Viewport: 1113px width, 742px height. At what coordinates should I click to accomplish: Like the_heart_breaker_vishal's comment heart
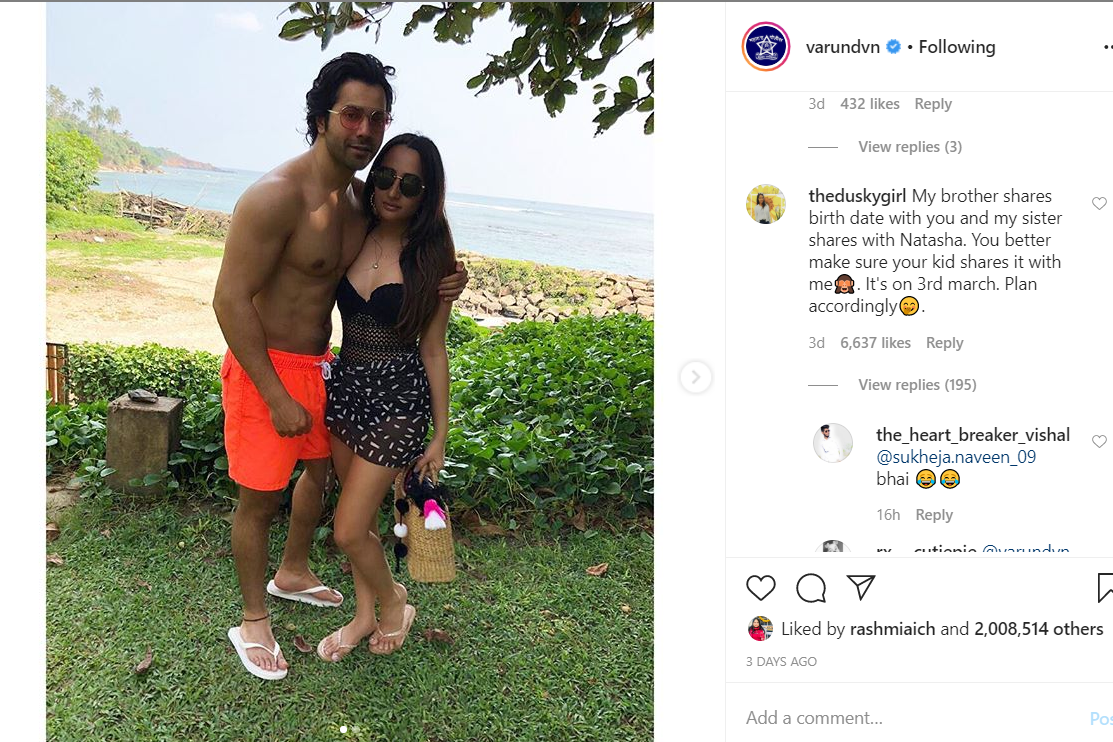click(1099, 442)
